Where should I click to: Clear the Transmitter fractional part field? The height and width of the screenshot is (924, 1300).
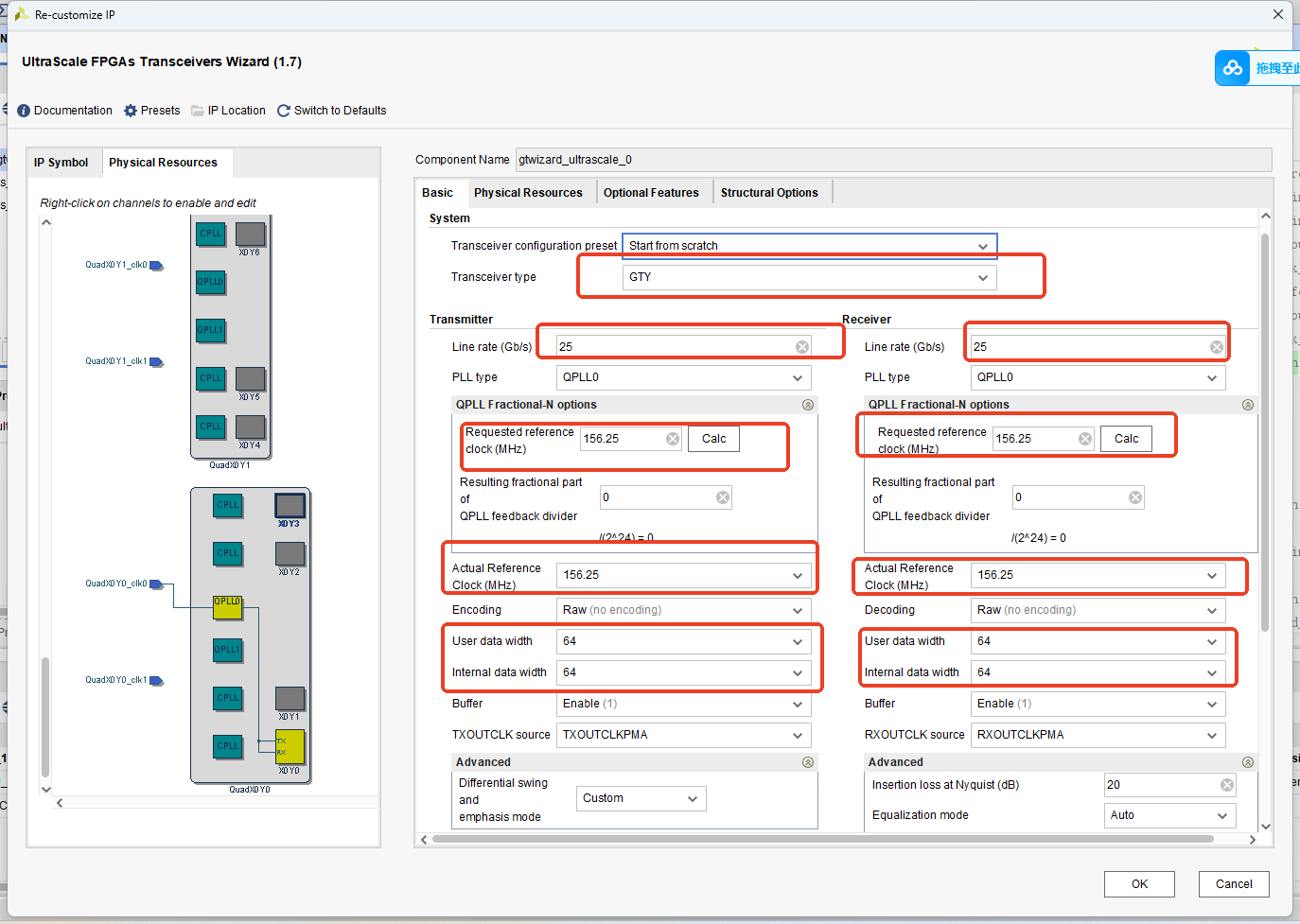[723, 497]
